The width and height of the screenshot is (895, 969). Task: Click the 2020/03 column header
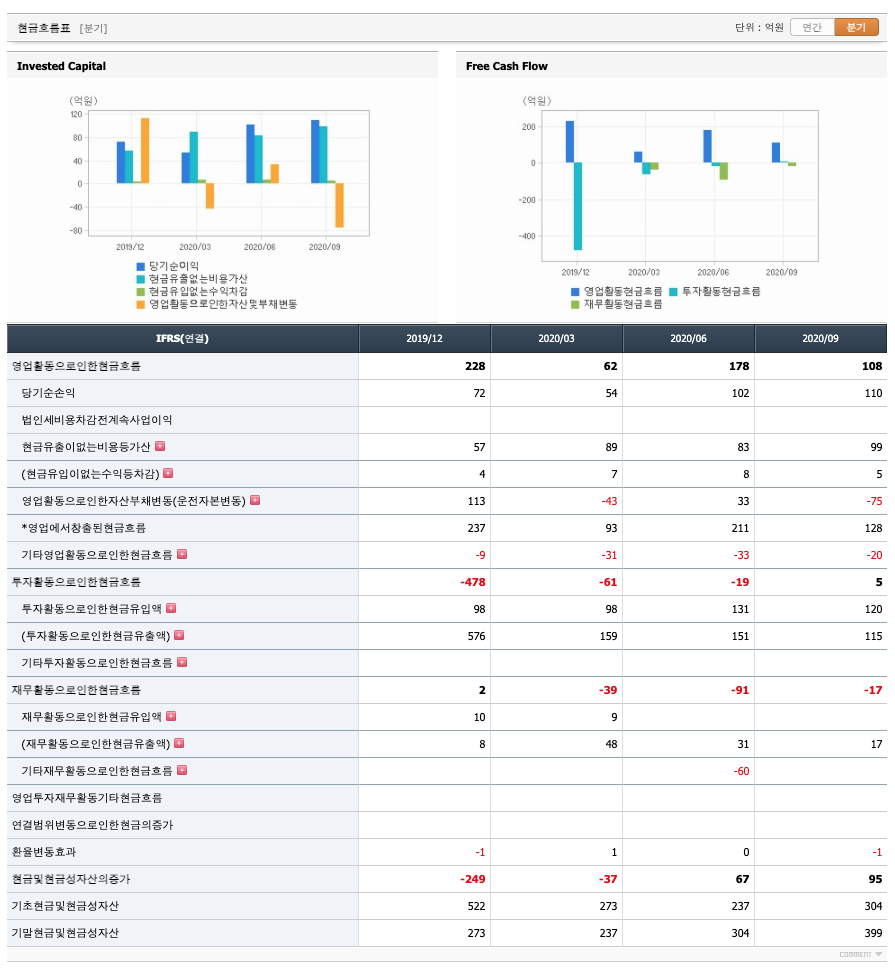coord(556,339)
